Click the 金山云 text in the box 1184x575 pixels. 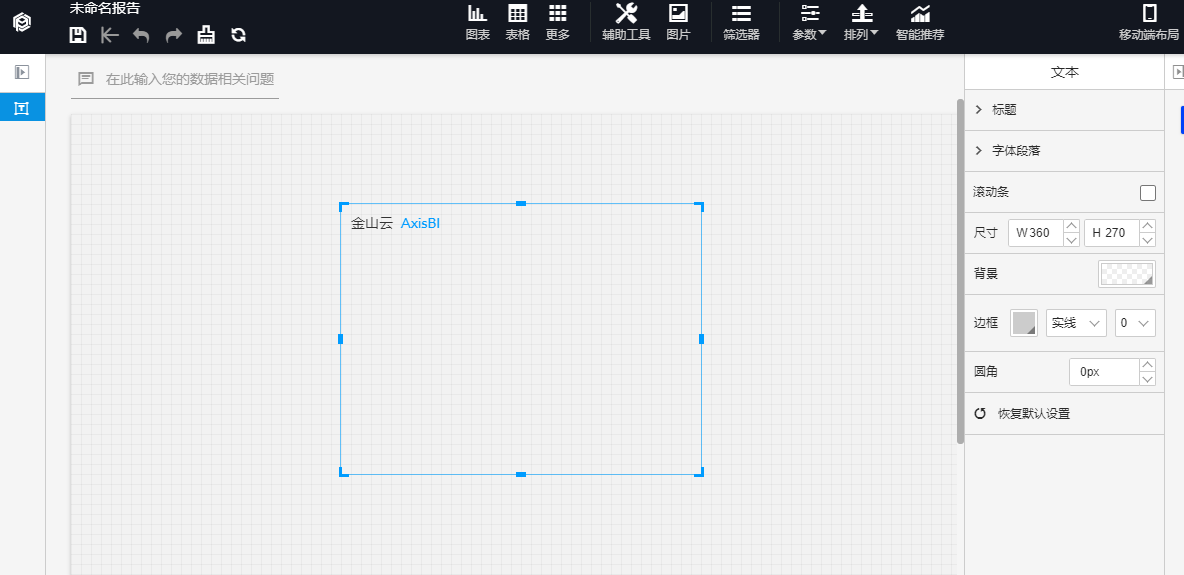tap(372, 223)
